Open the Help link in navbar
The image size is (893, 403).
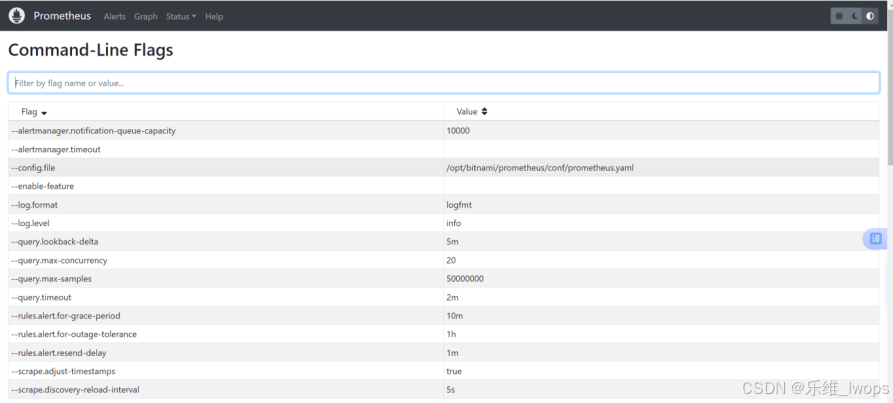point(214,17)
